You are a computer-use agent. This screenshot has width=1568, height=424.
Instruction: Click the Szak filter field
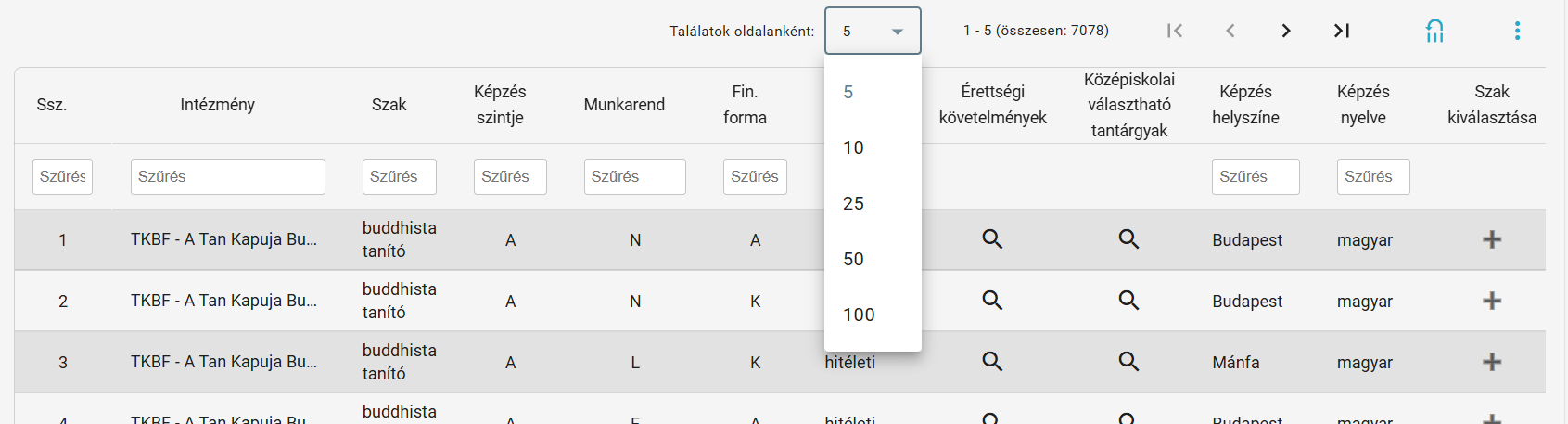click(400, 176)
